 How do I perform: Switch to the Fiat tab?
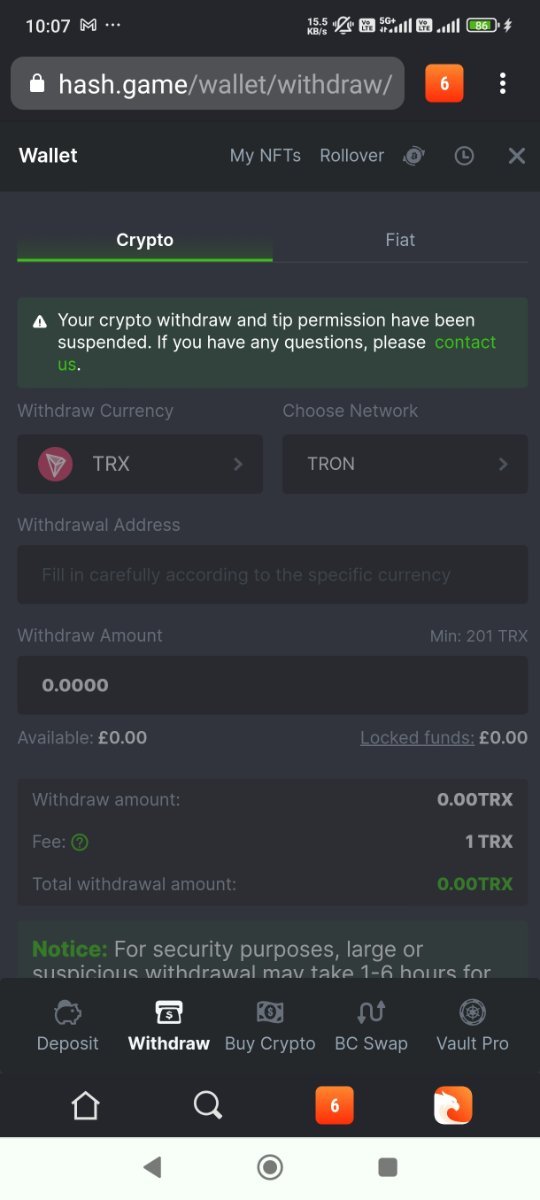click(400, 240)
